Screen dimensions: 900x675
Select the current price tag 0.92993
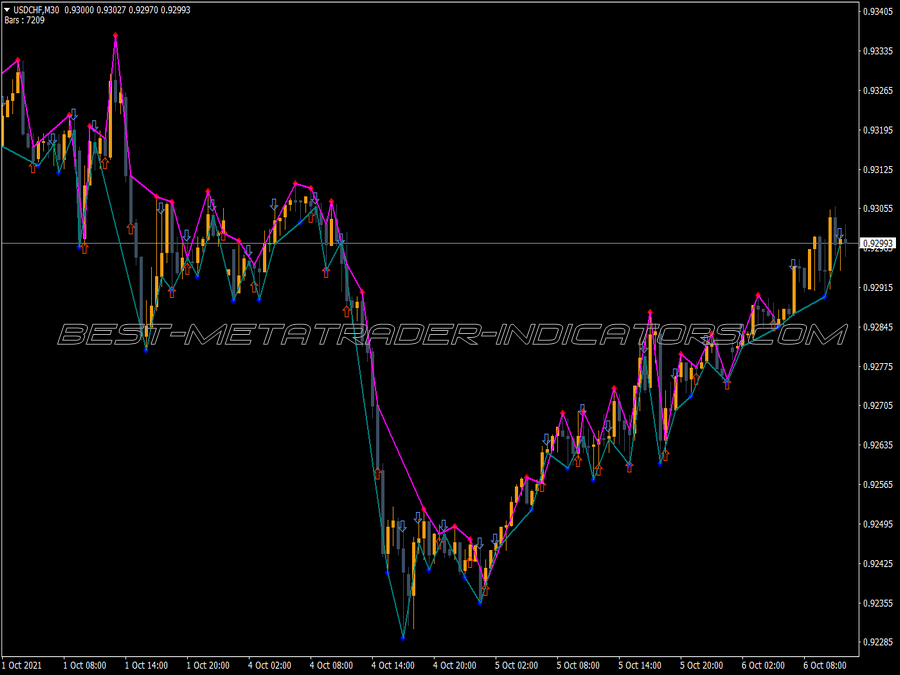tap(878, 244)
